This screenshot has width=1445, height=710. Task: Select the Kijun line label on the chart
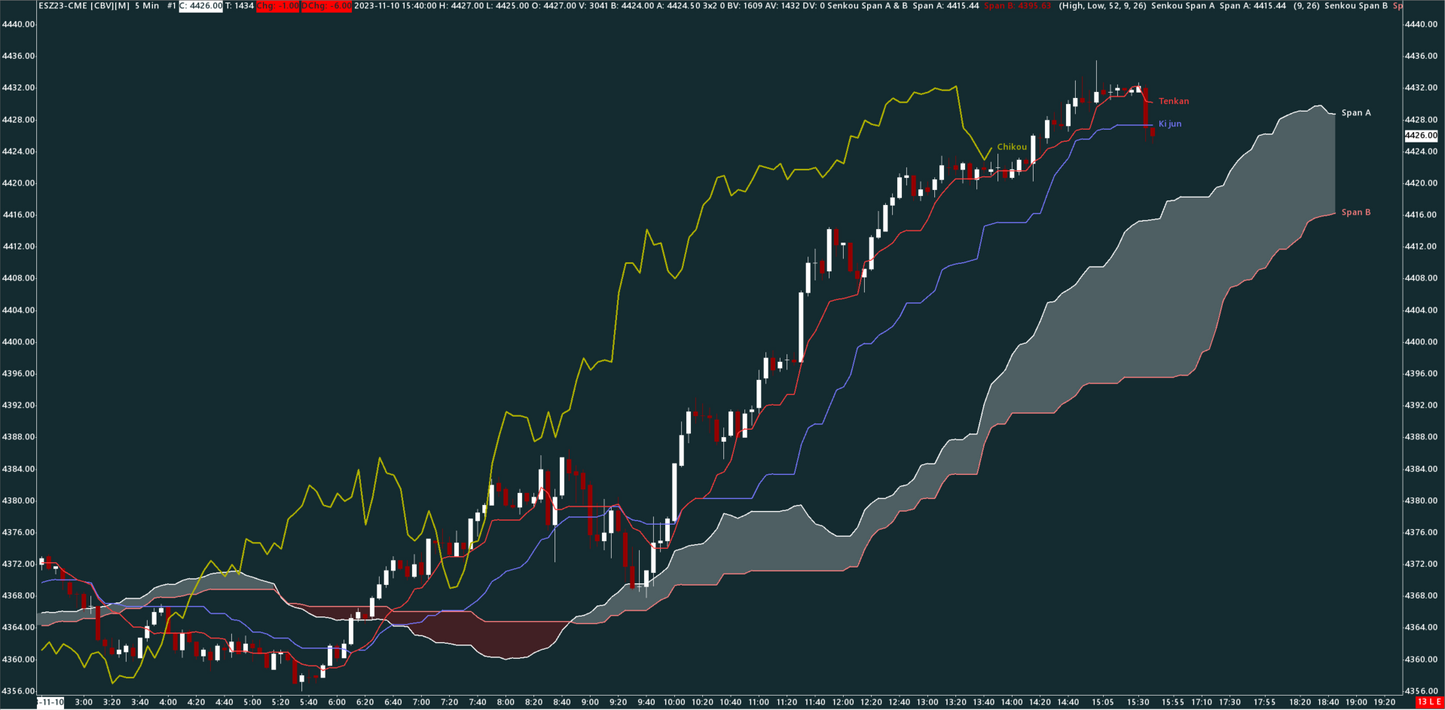tap(1170, 124)
